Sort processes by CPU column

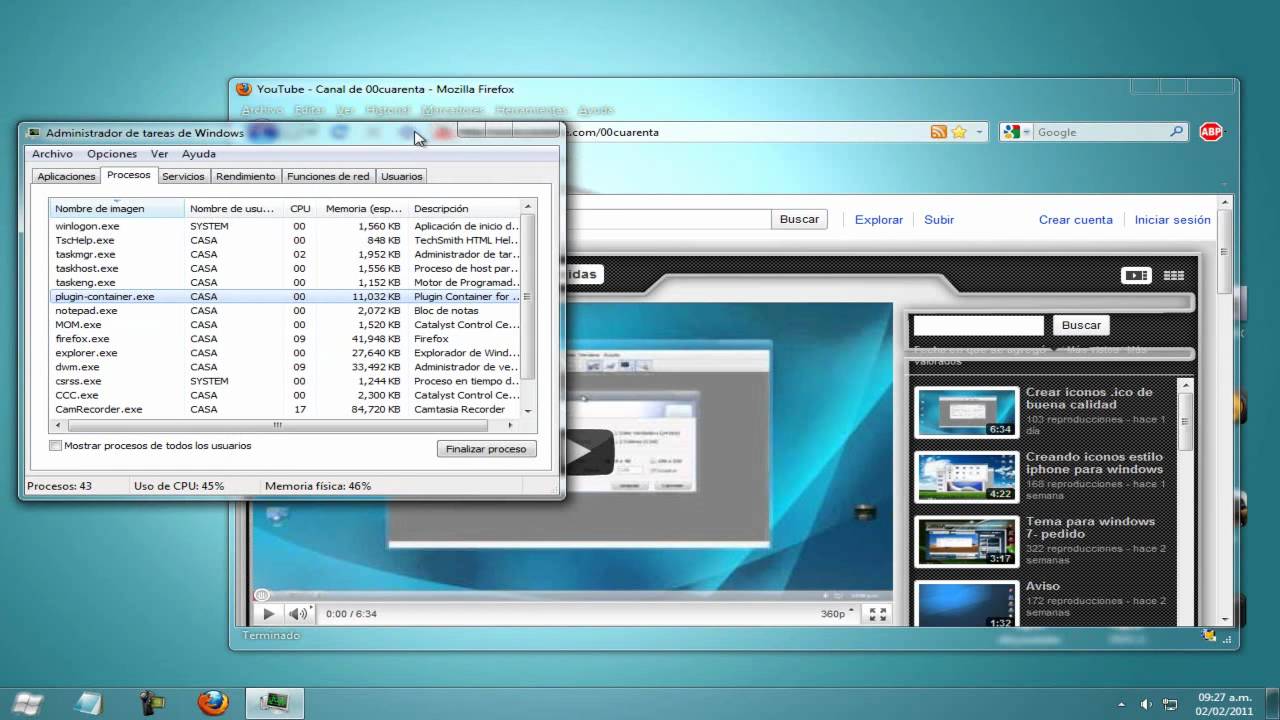point(300,209)
